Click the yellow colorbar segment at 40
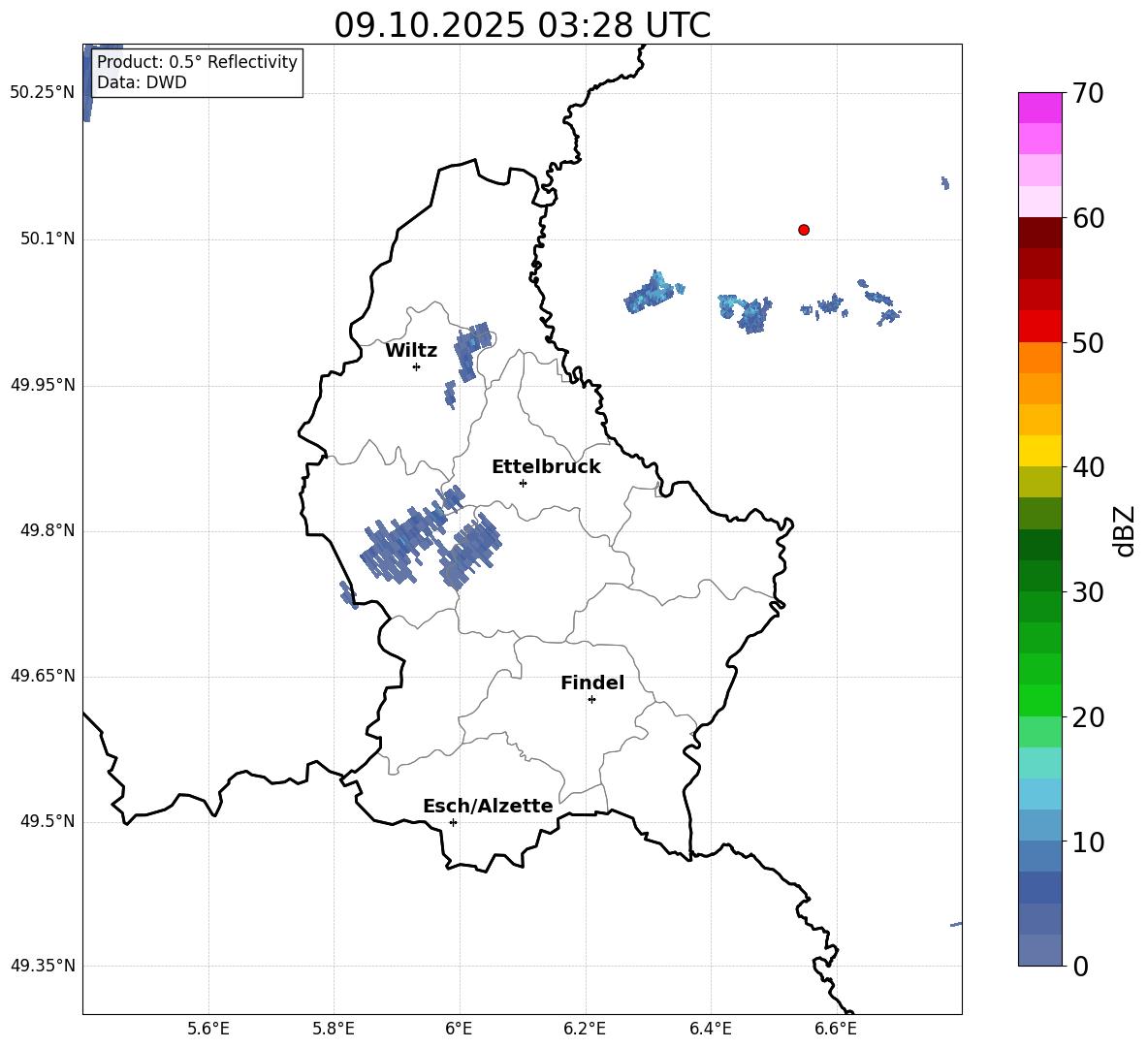 coord(1040,452)
